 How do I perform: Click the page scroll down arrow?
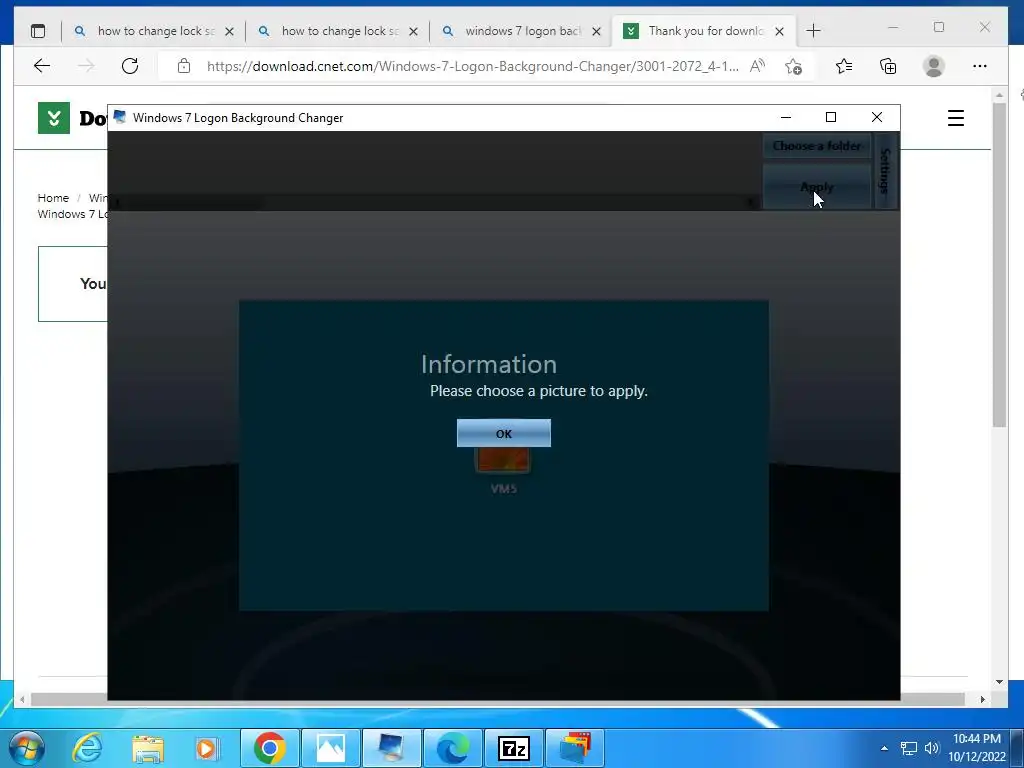pos(999,682)
